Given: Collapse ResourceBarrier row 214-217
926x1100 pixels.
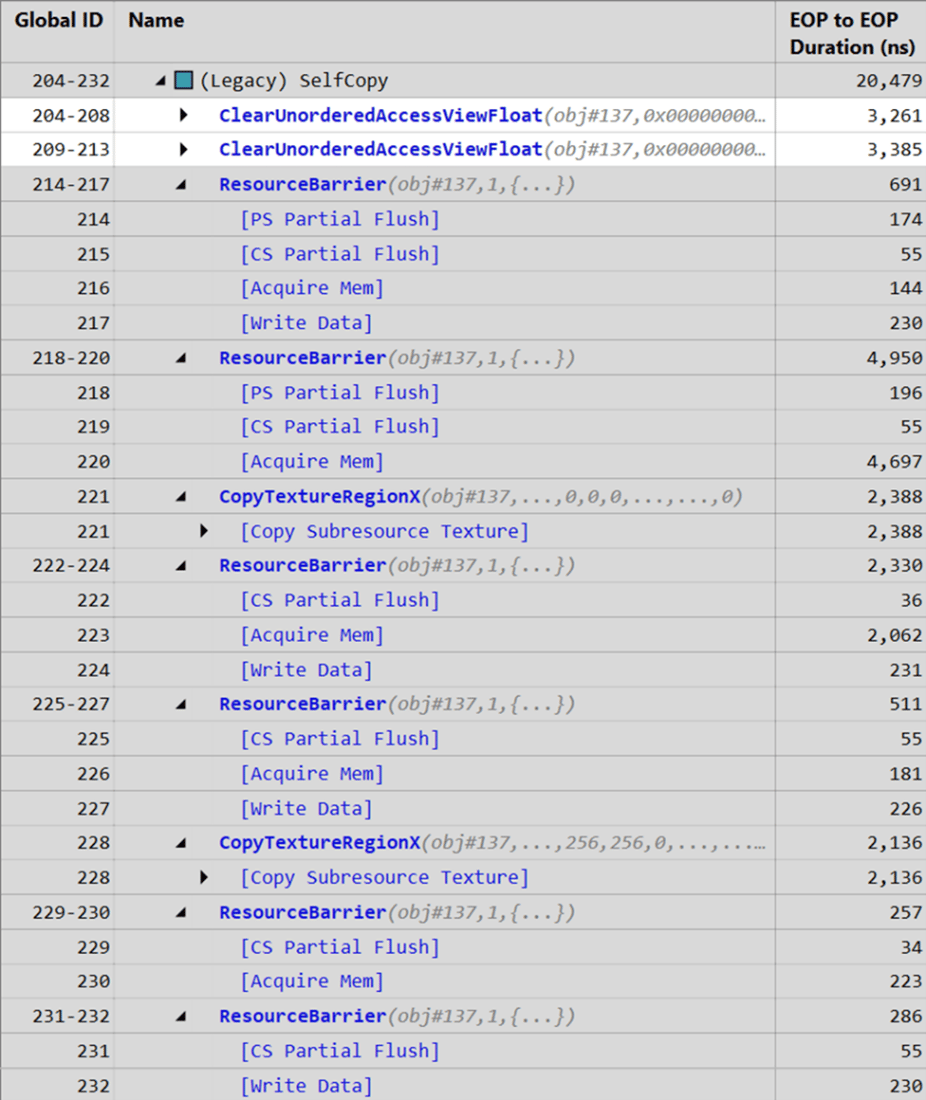Looking at the screenshot, I should [181, 185].
